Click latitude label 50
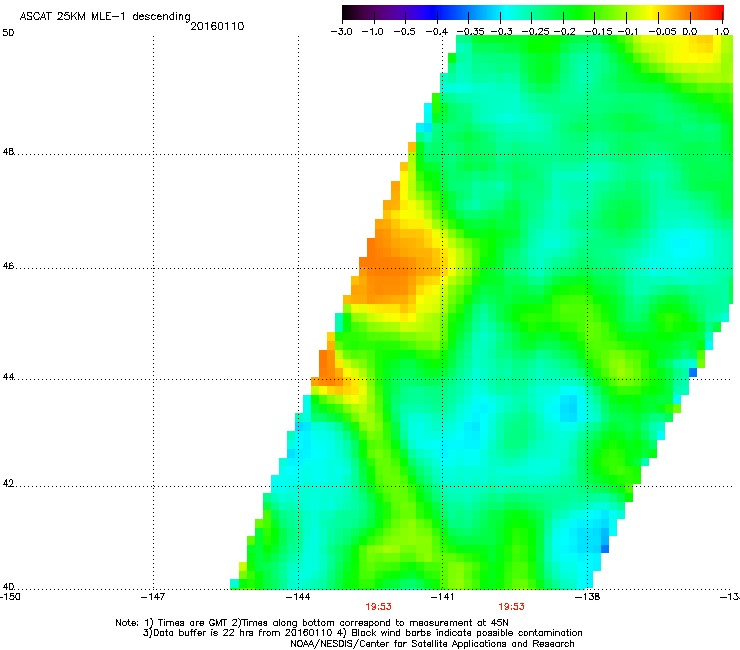This screenshot has width=740, height=650. pyautogui.click(x=8, y=33)
